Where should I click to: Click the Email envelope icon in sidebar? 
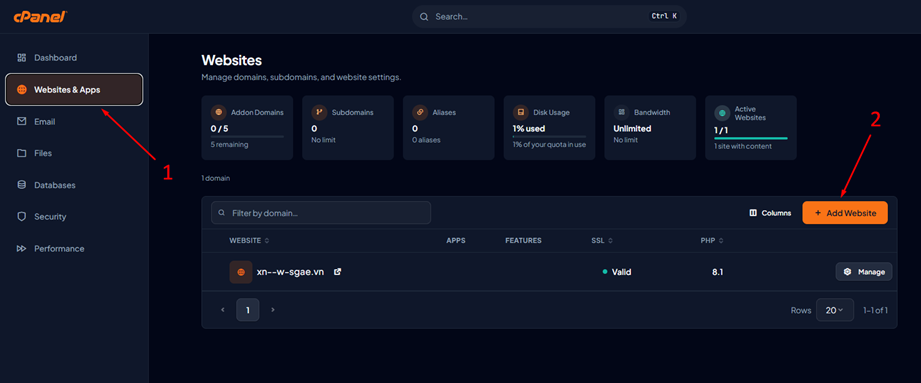coord(22,121)
